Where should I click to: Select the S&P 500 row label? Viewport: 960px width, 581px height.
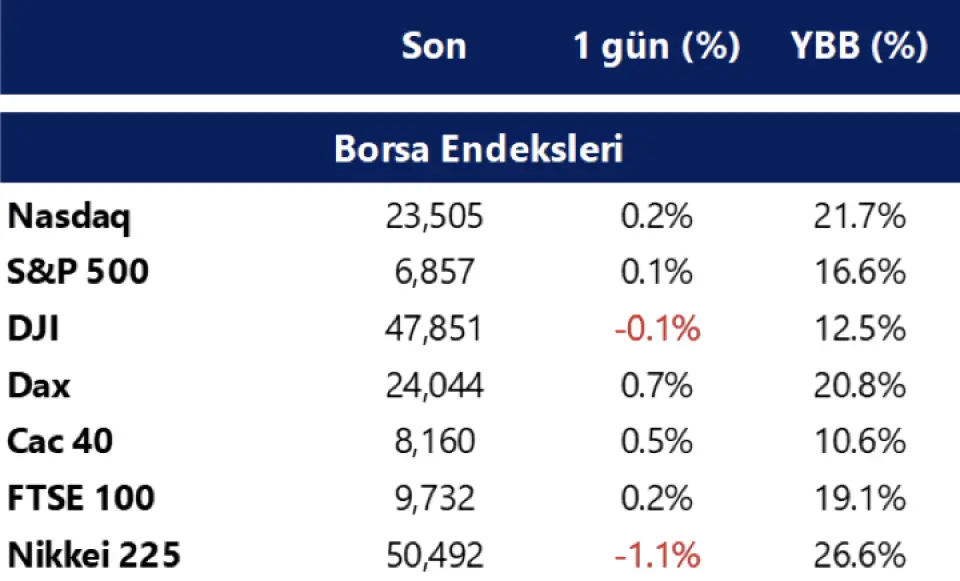[77, 272]
